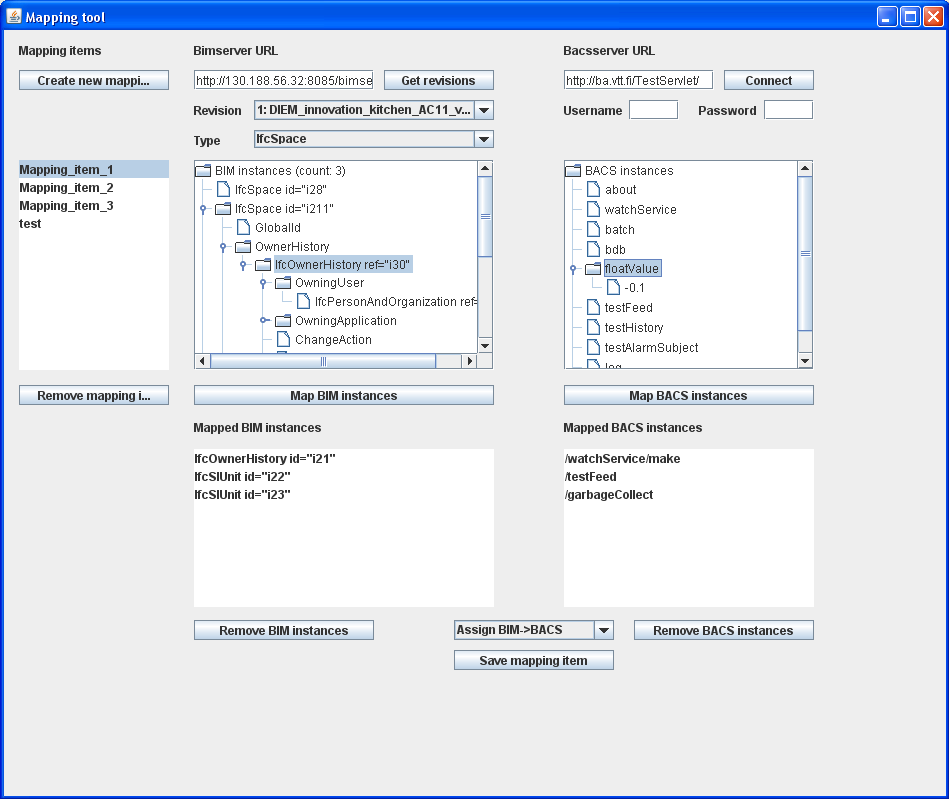Click the document icon beside ChangeAction

[x=282, y=340]
